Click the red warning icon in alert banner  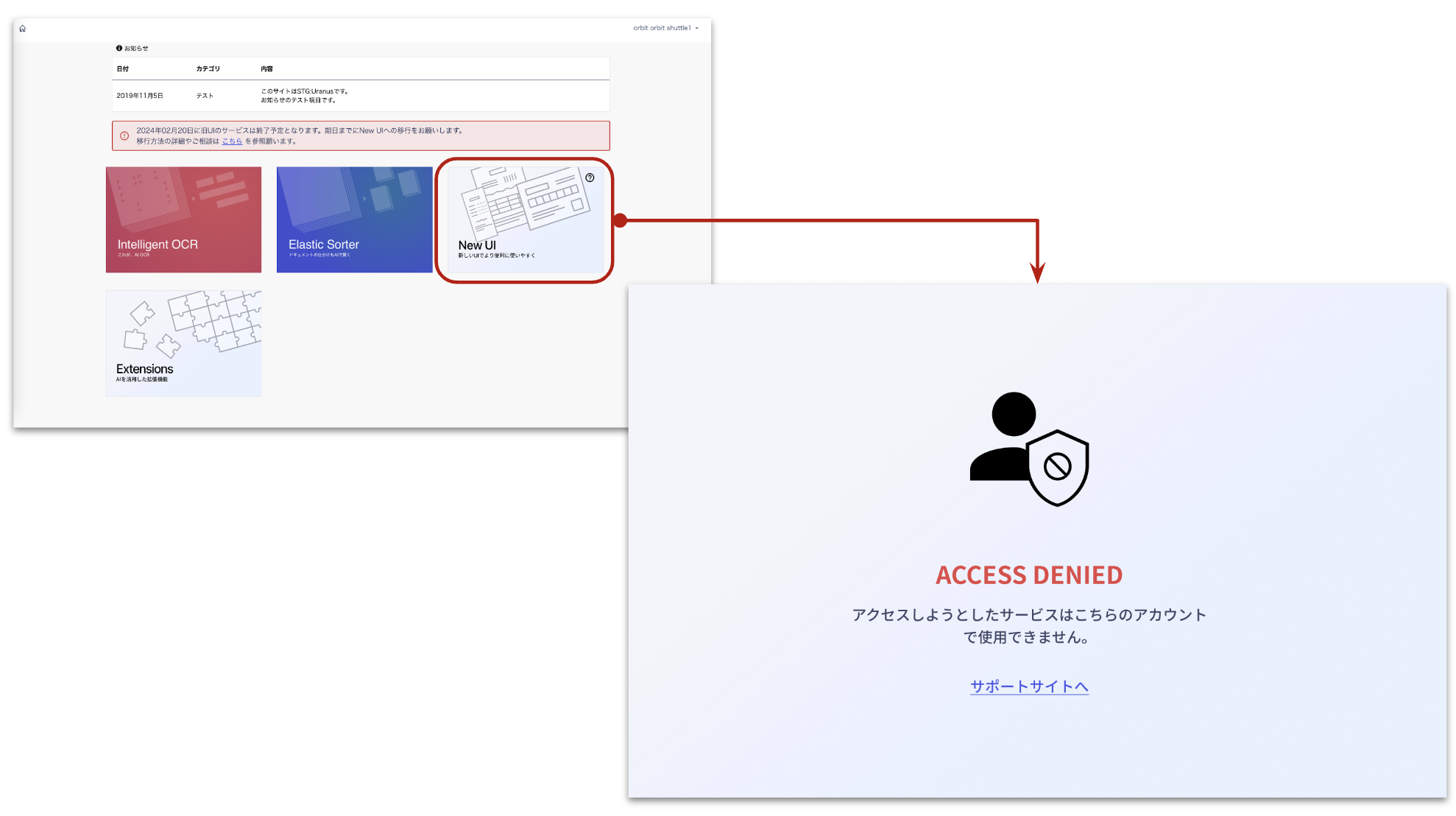coord(124,136)
